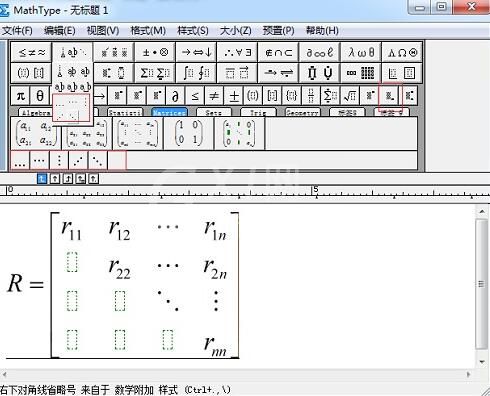Insert the theta symbol from small bar
Screen dimensions: 490x396
[x=40, y=96]
